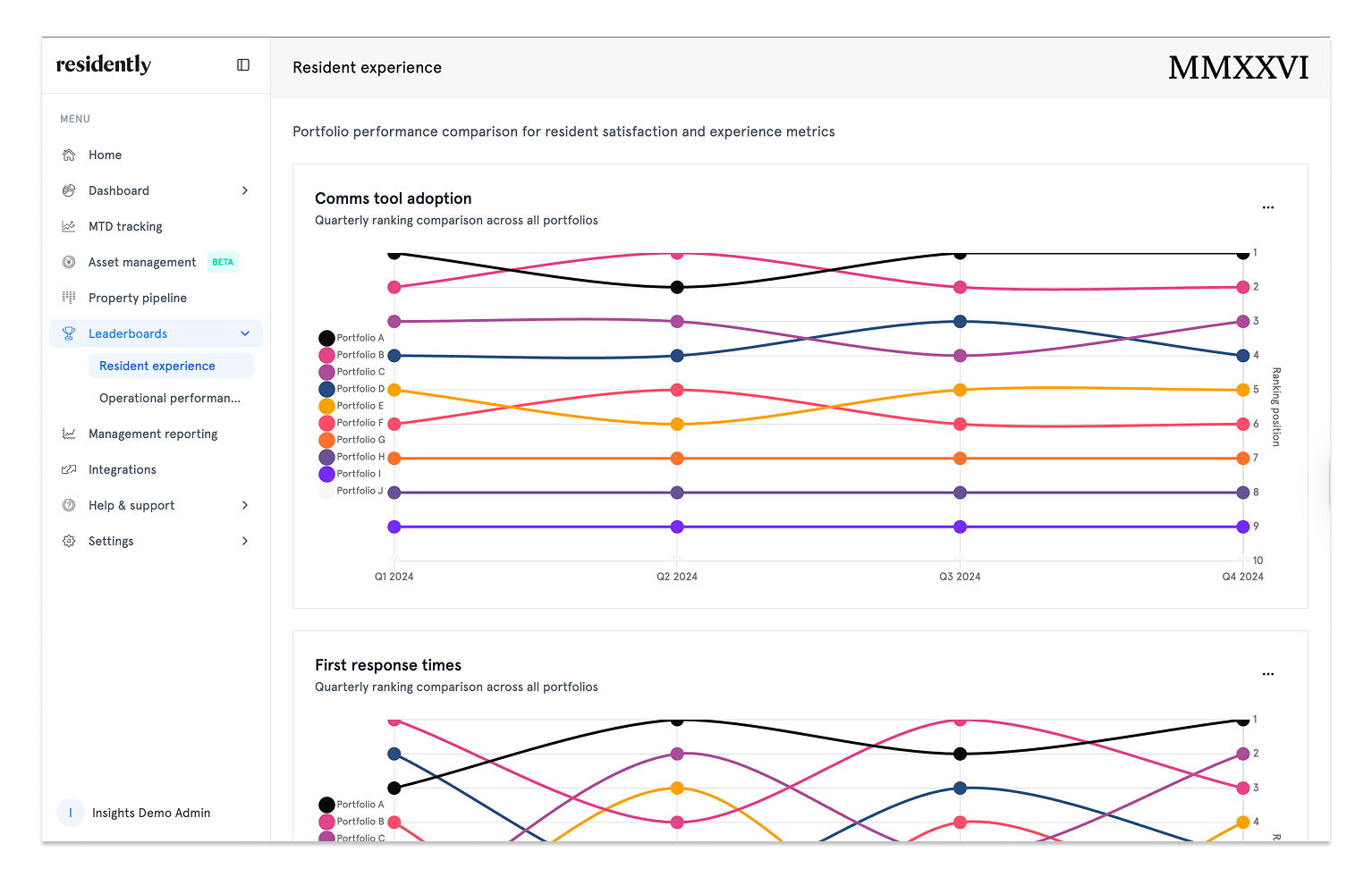This screenshot has height=877, width=1372.
Task: Collapse the sidebar using the panel icon
Action: click(243, 64)
